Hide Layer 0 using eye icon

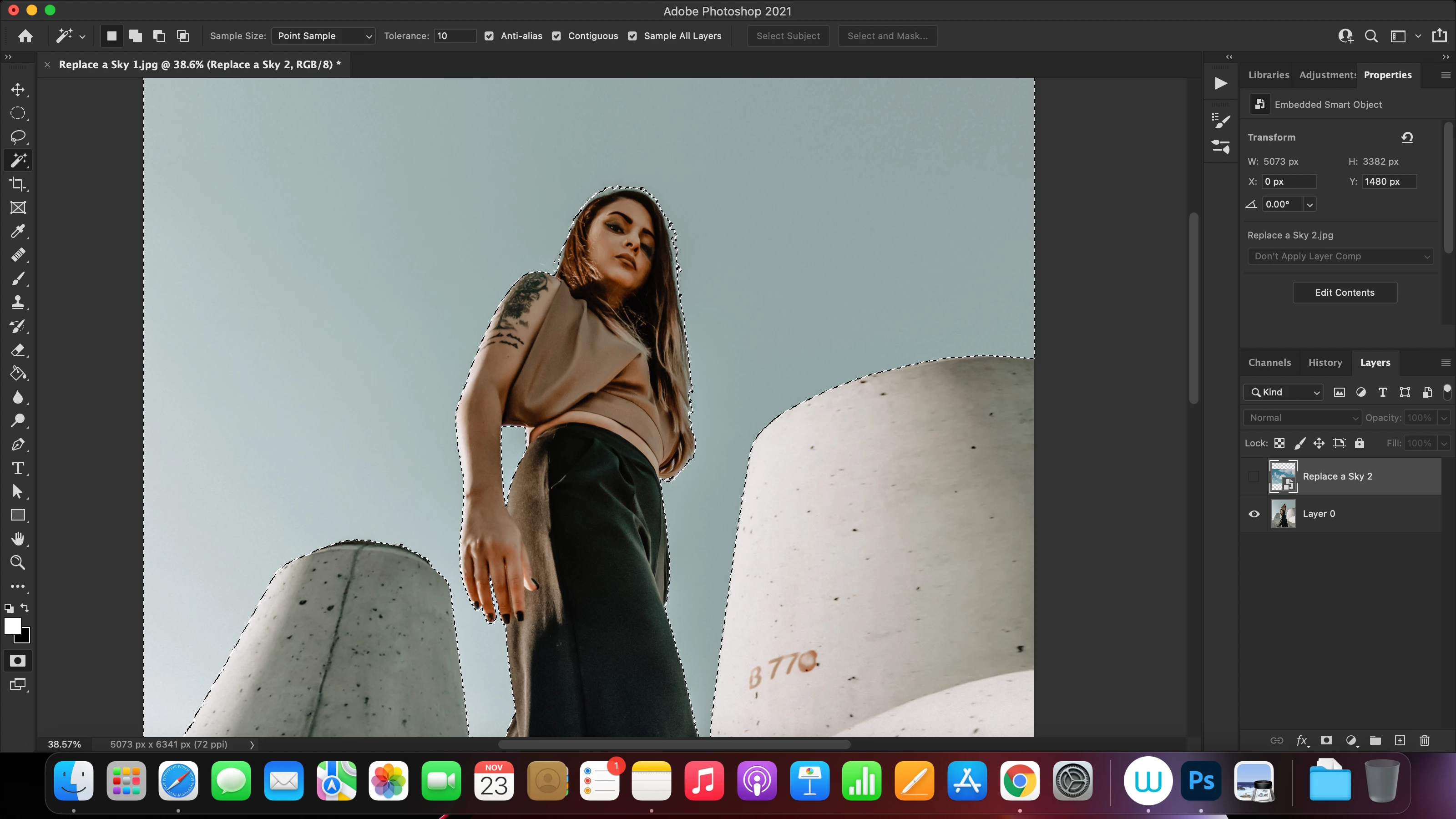(1254, 514)
